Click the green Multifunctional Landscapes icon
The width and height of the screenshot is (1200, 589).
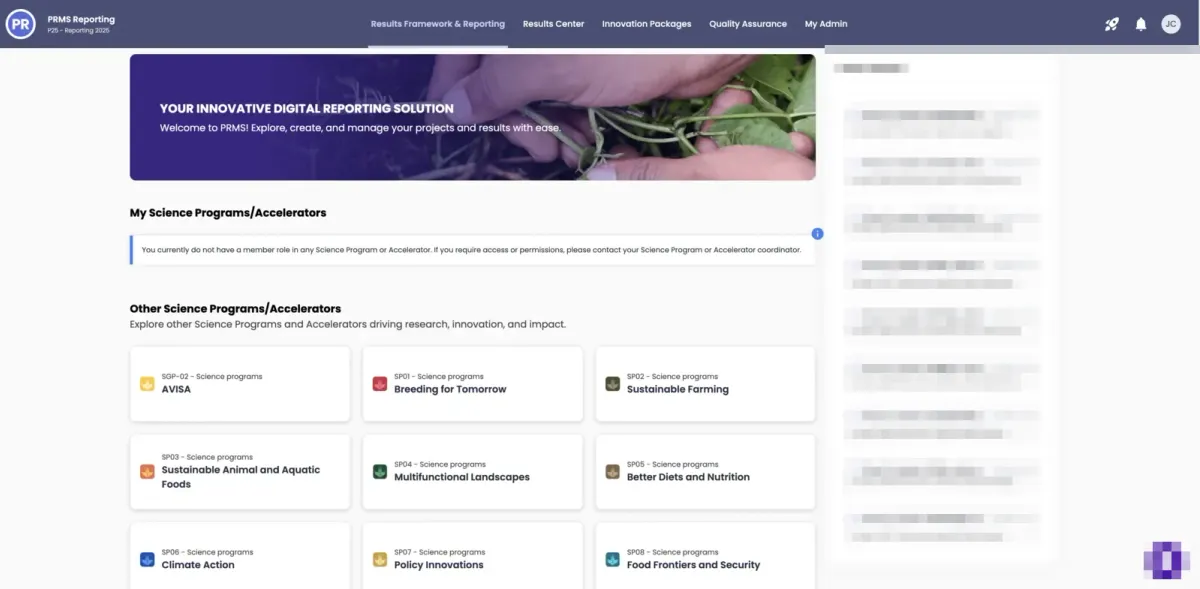point(379,472)
